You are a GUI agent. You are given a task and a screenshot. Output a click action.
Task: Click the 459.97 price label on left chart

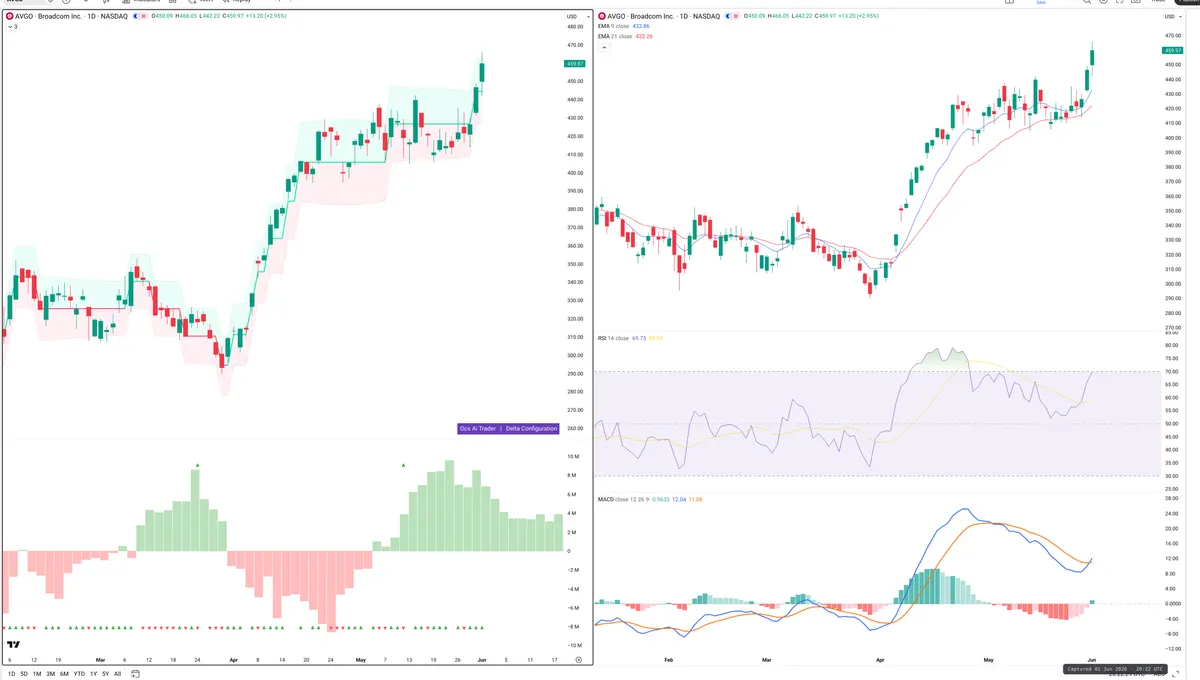click(x=575, y=63)
